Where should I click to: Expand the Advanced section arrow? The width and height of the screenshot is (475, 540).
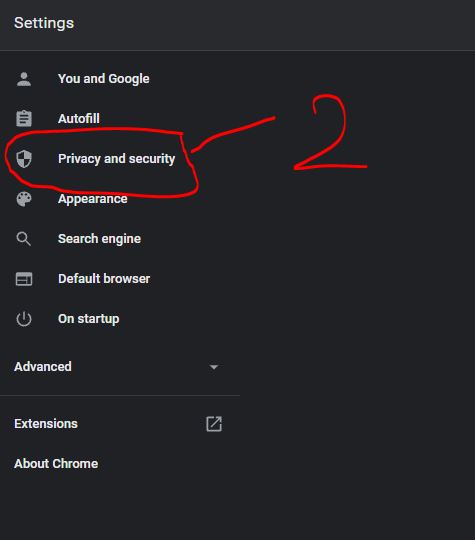(x=214, y=367)
